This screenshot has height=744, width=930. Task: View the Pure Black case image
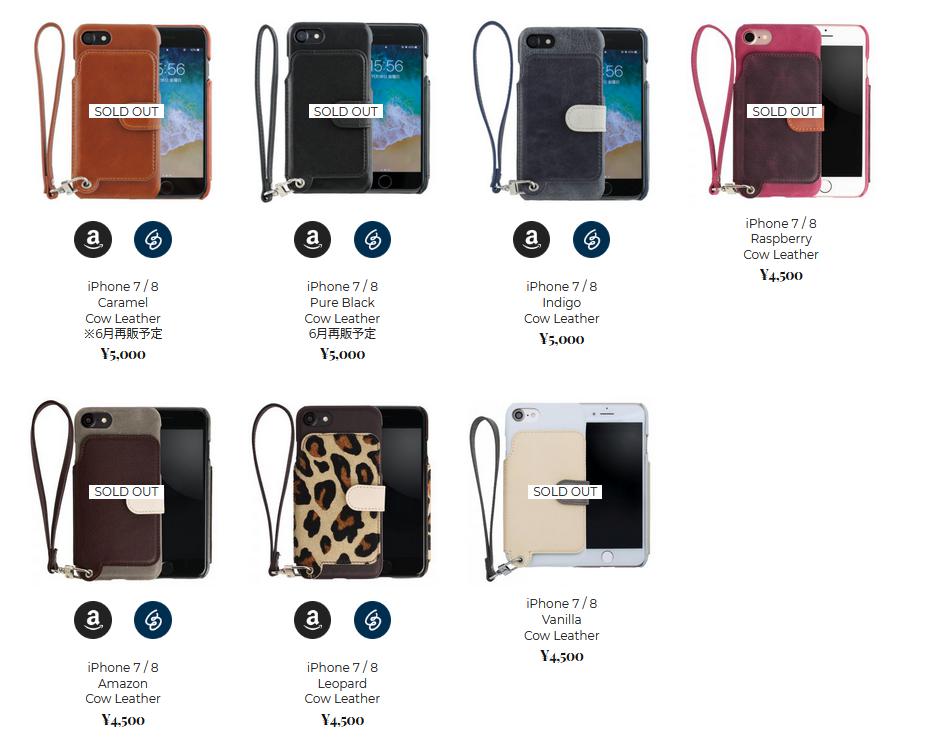click(342, 111)
